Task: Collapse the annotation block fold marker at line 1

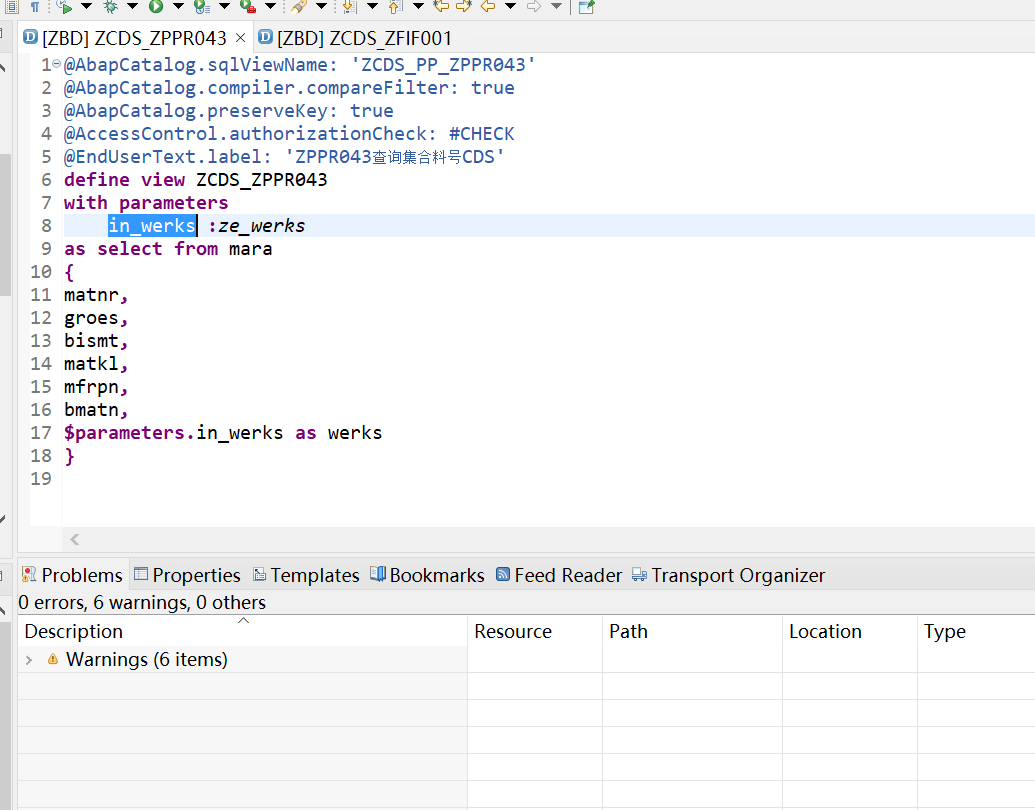Action: click(57, 64)
